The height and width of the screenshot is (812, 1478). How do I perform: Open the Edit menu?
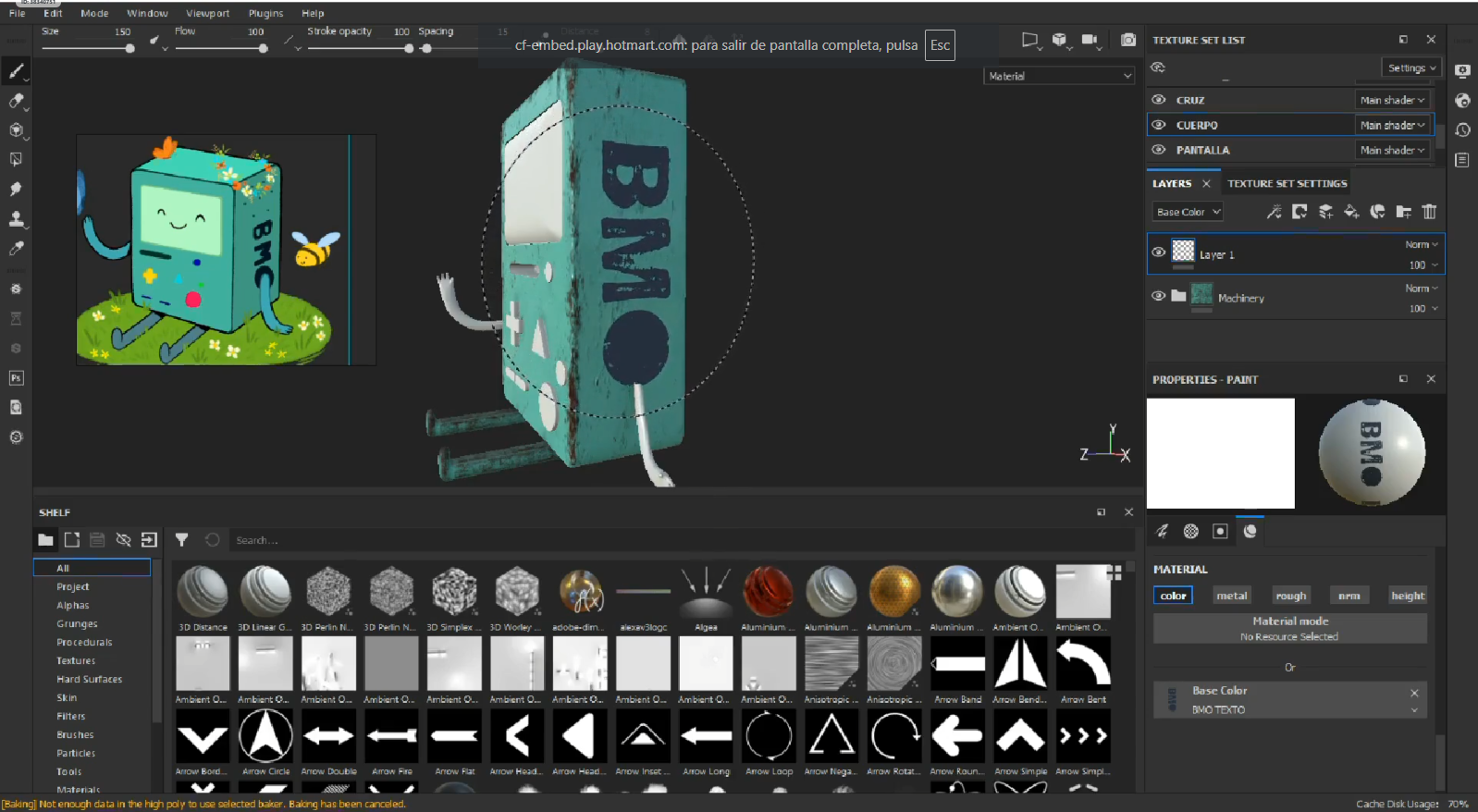click(x=53, y=13)
